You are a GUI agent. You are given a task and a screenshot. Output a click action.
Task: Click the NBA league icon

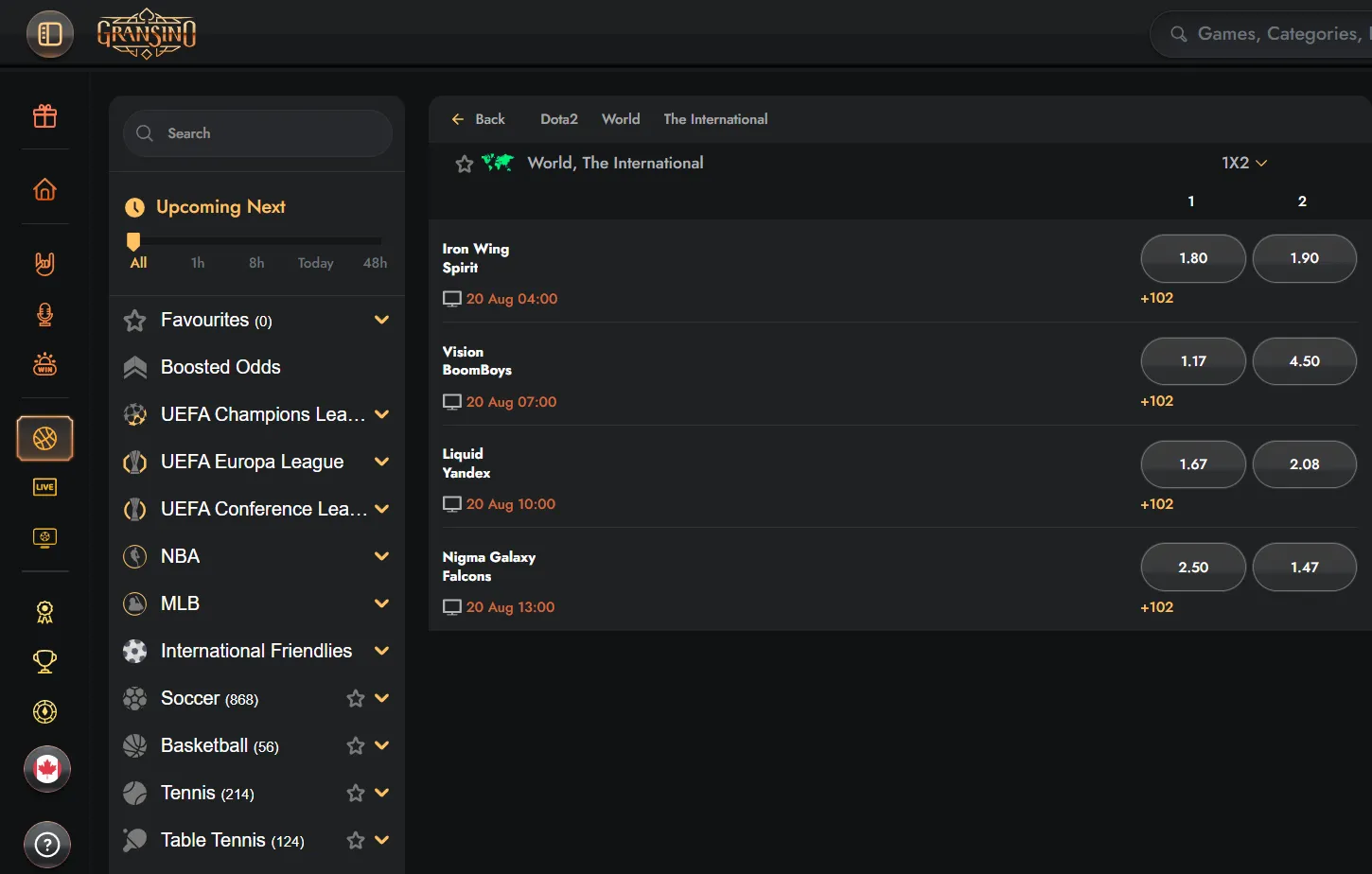click(135, 556)
